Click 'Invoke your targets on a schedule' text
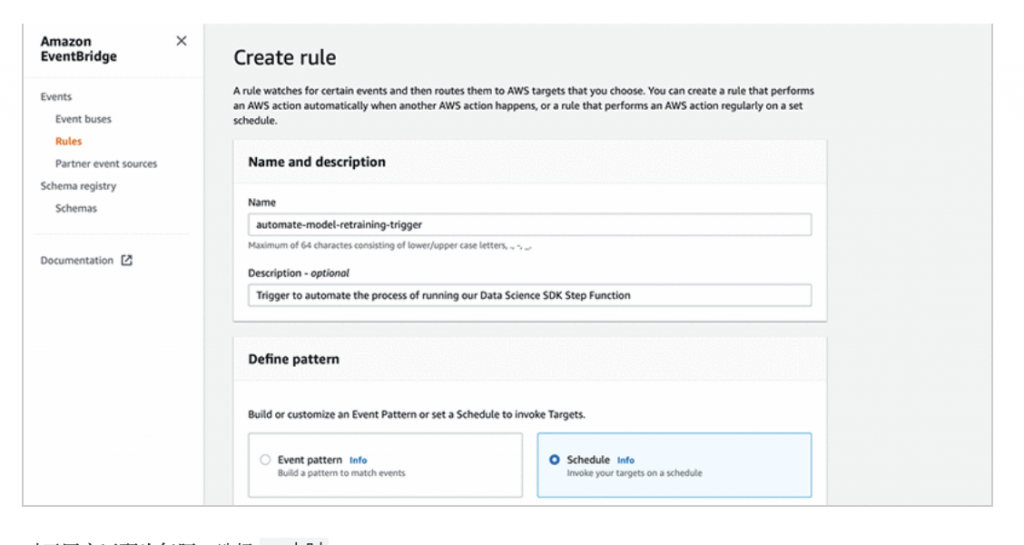1024x545 pixels. tap(634, 473)
